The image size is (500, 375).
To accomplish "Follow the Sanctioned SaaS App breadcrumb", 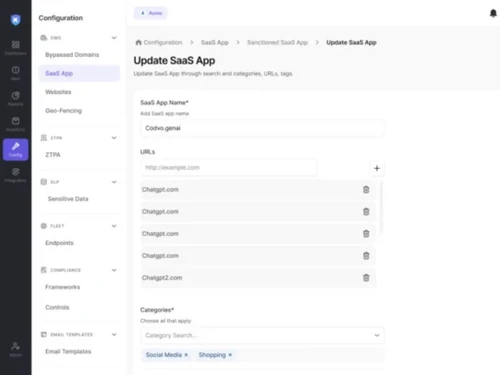I will pyautogui.click(x=277, y=42).
